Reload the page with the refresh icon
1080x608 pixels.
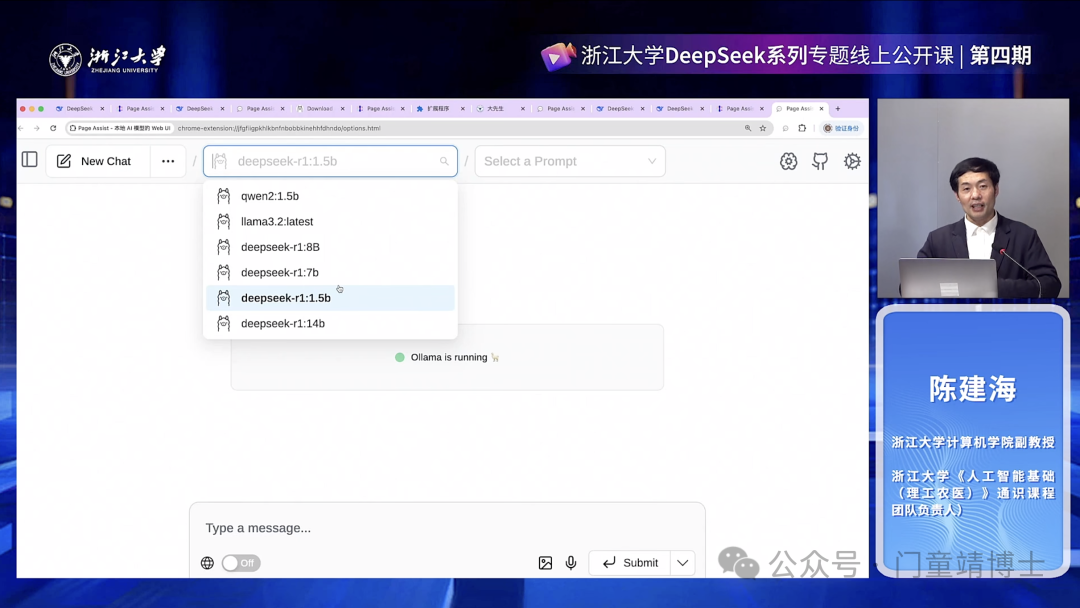click(53, 128)
